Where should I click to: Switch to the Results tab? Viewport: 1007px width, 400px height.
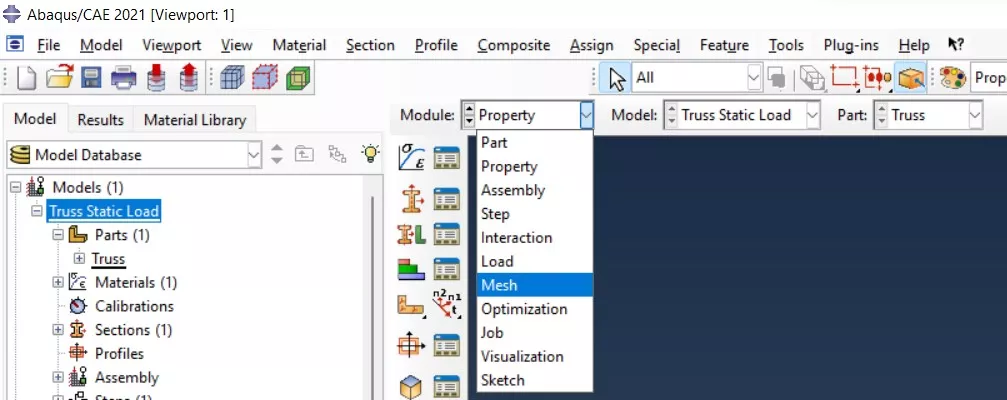(100, 120)
